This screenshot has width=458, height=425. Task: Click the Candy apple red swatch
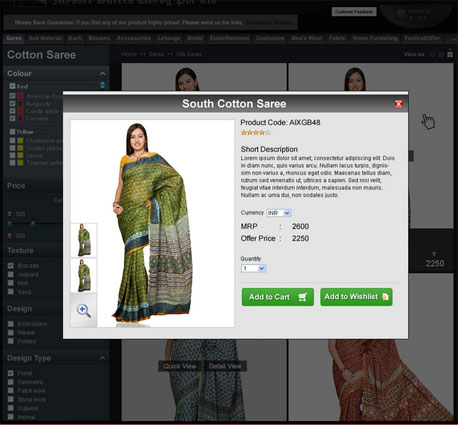[x=20, y=111]
